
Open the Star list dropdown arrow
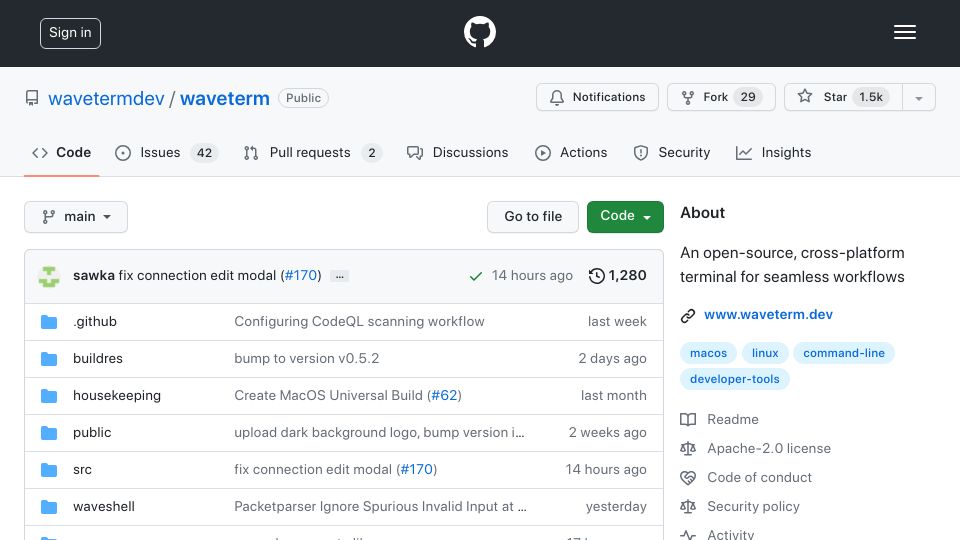click(x=918, y=97)
